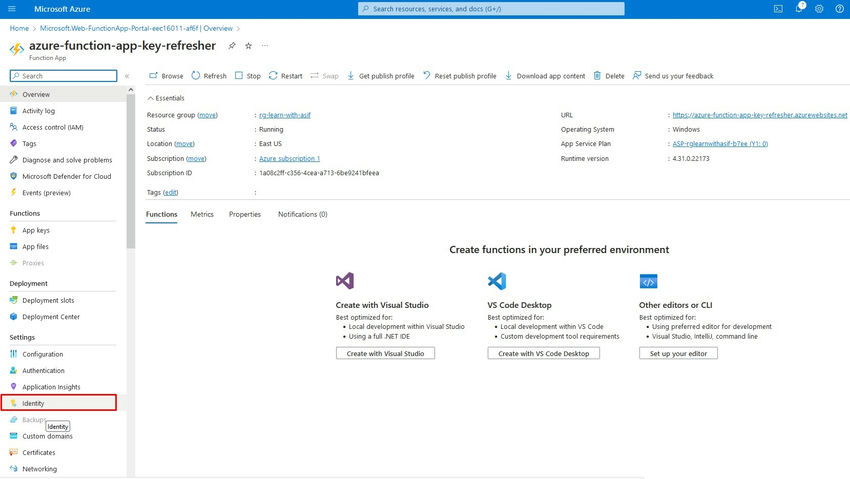Click move link next to Subscription
Image resolution: width=850 pixels, height=479 pixels.
tap(196, 158)
